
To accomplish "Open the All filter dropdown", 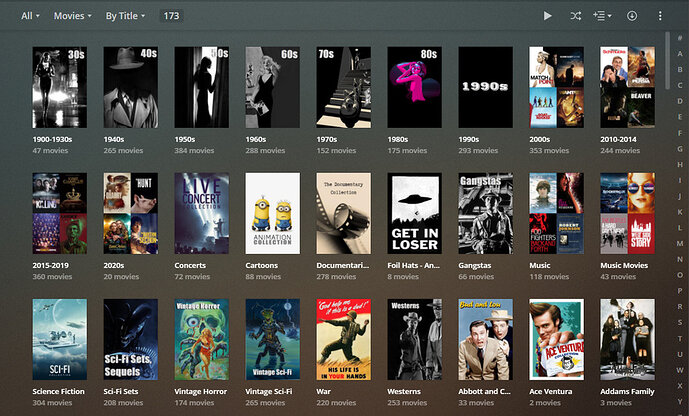I will (30, 16).
